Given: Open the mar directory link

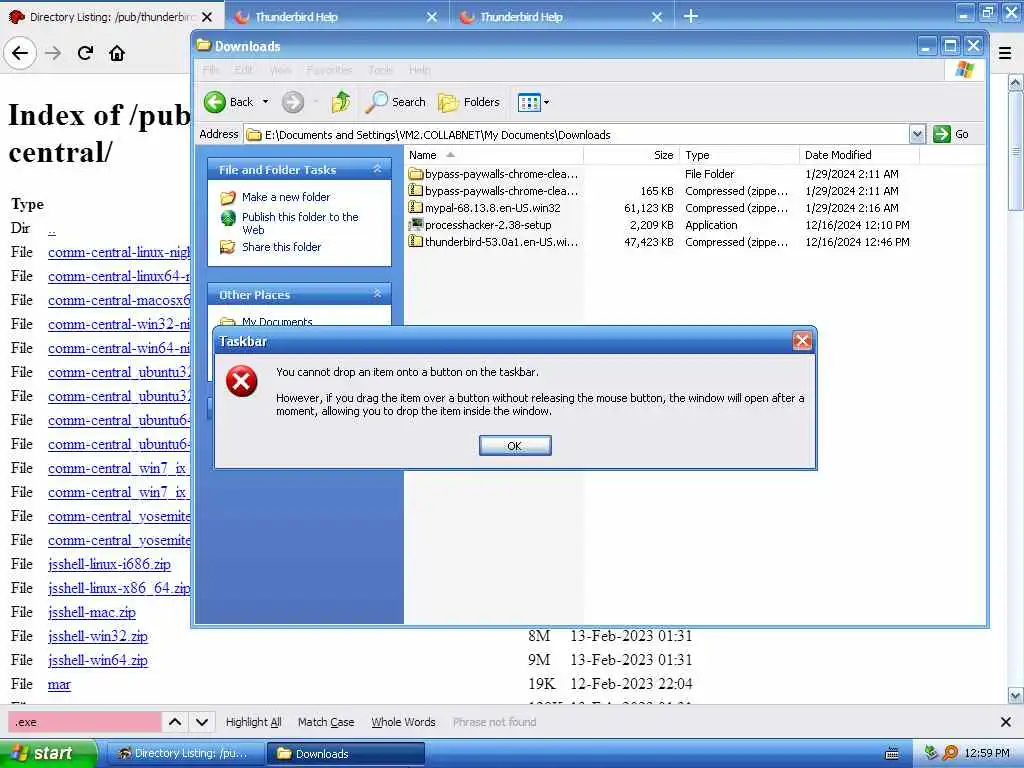Looking at the screenshot, I should pos(59,684).
